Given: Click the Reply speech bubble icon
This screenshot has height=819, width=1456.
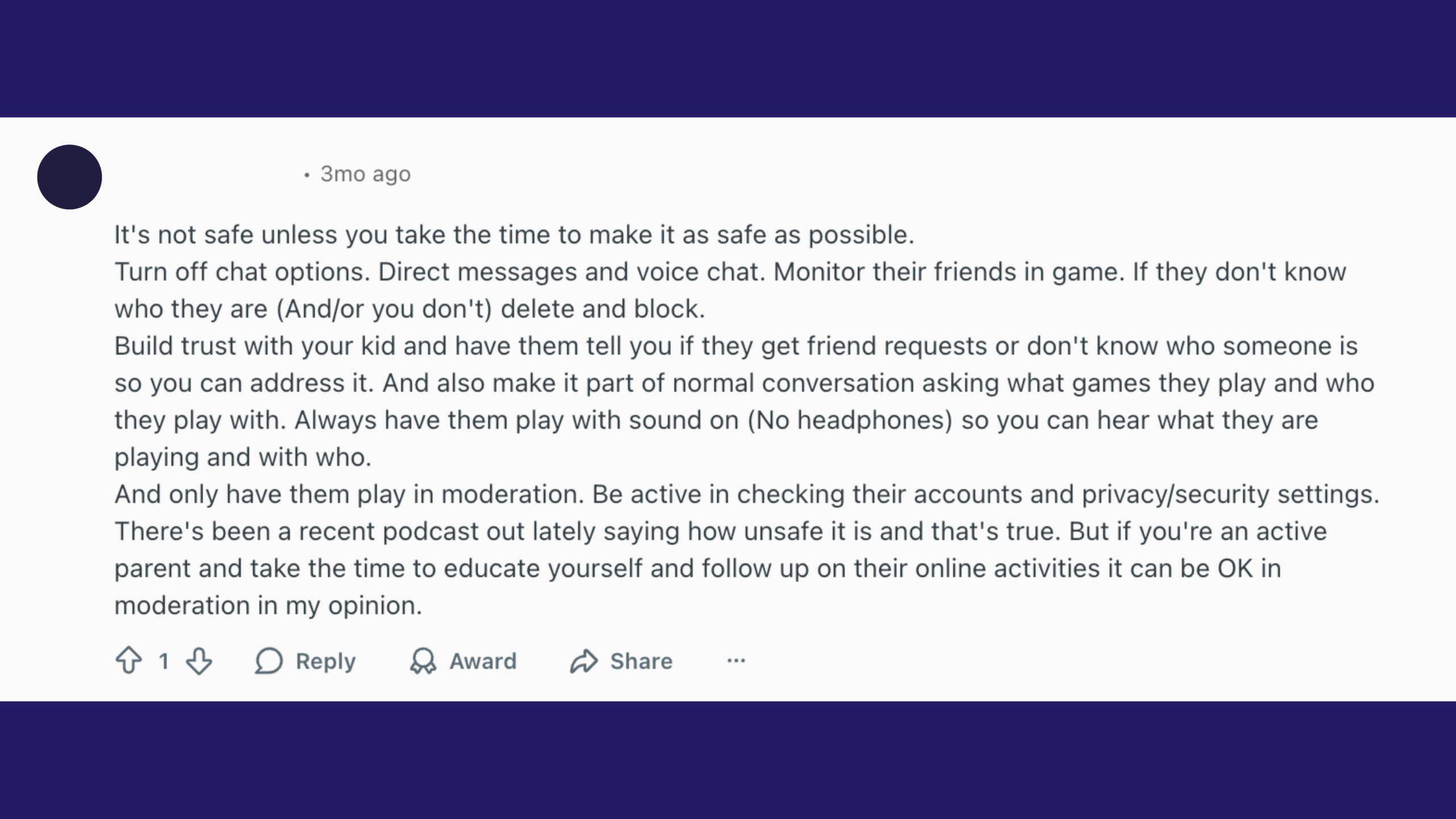Looking at the screenshot, I should coord(268,661).
